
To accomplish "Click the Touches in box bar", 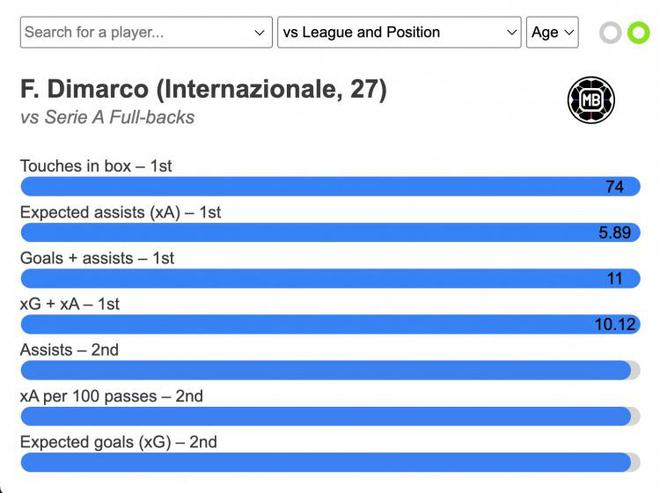I will pos(330,187).
